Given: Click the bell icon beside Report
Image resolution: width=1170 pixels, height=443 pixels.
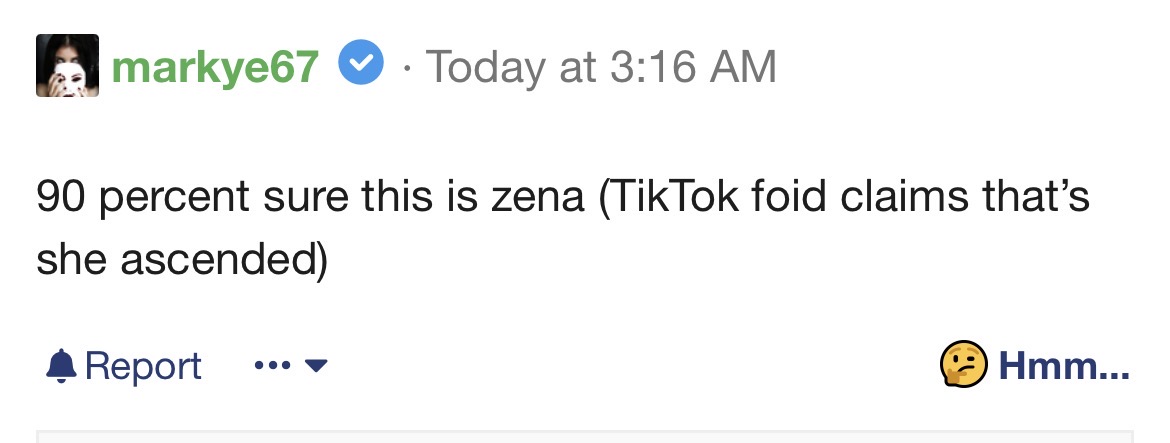Looking at the screenshot, I should (61, 365).
